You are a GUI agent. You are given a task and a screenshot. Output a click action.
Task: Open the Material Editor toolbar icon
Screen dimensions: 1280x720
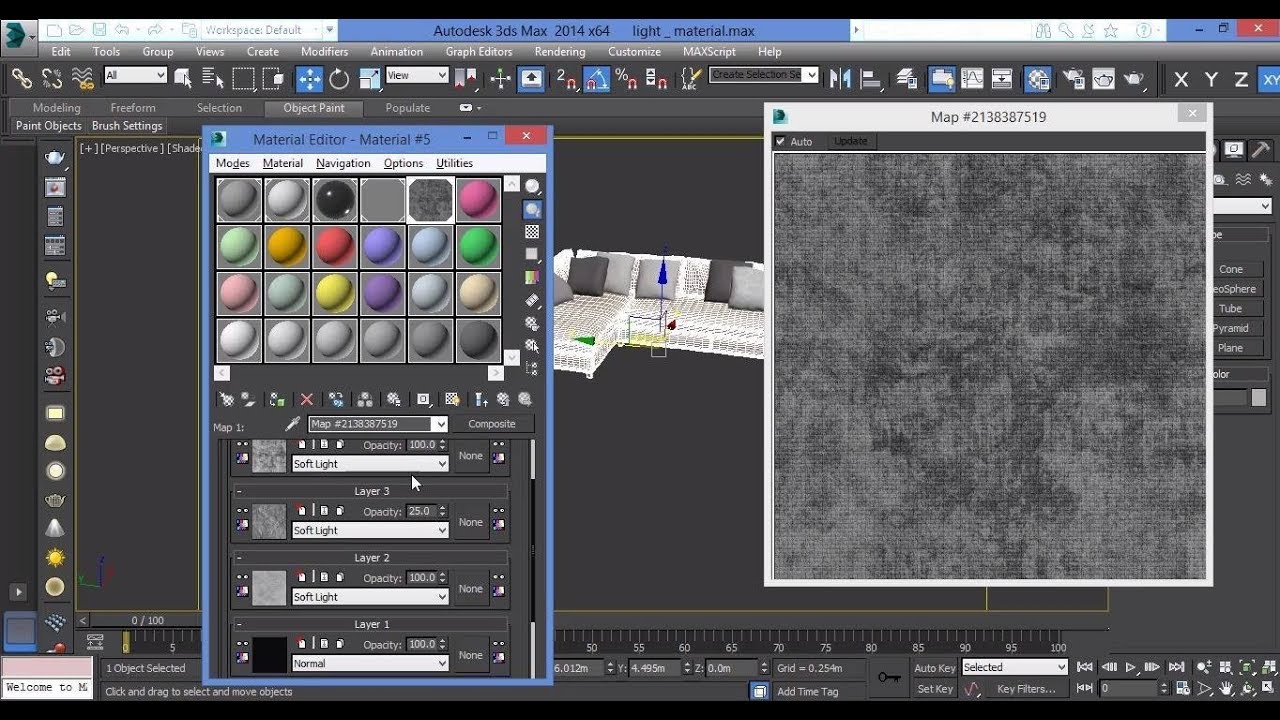1038,78
